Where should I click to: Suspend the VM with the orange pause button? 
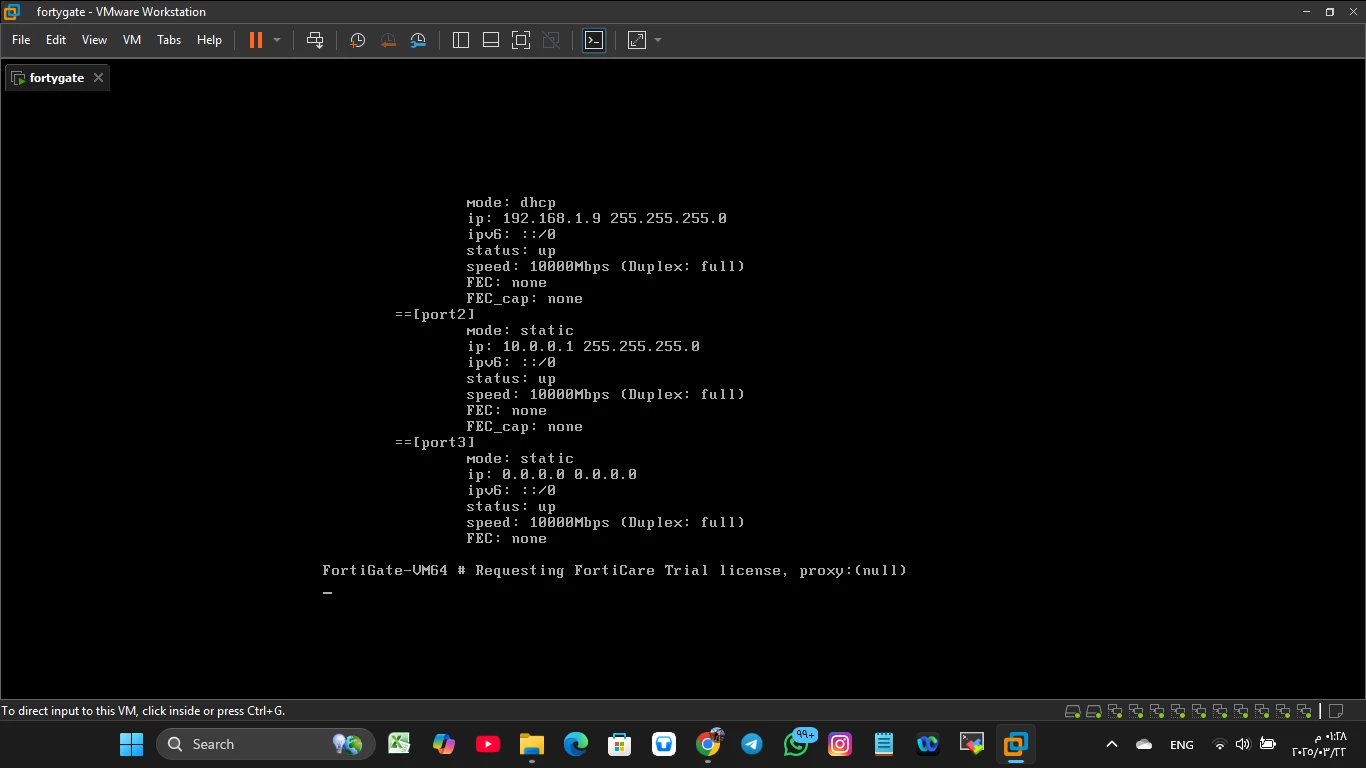tap(256, 40)
